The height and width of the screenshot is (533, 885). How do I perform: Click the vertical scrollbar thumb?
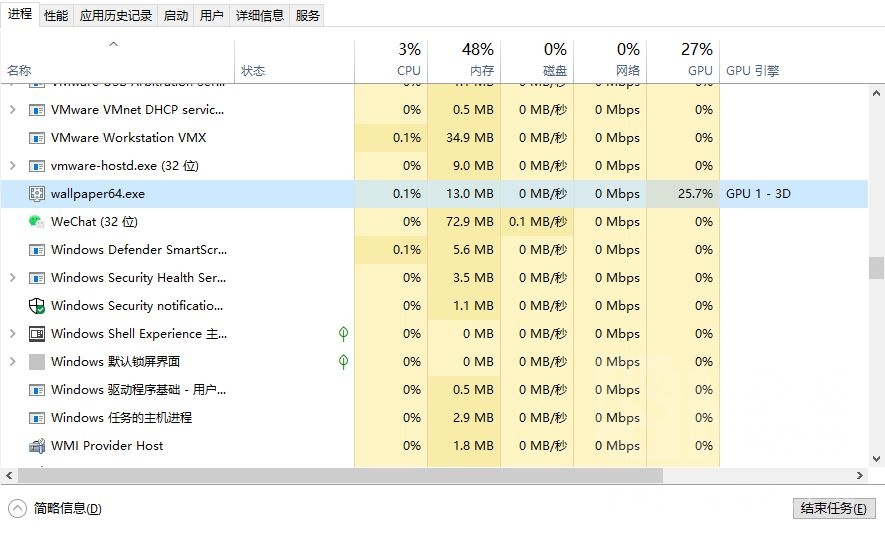876,268
